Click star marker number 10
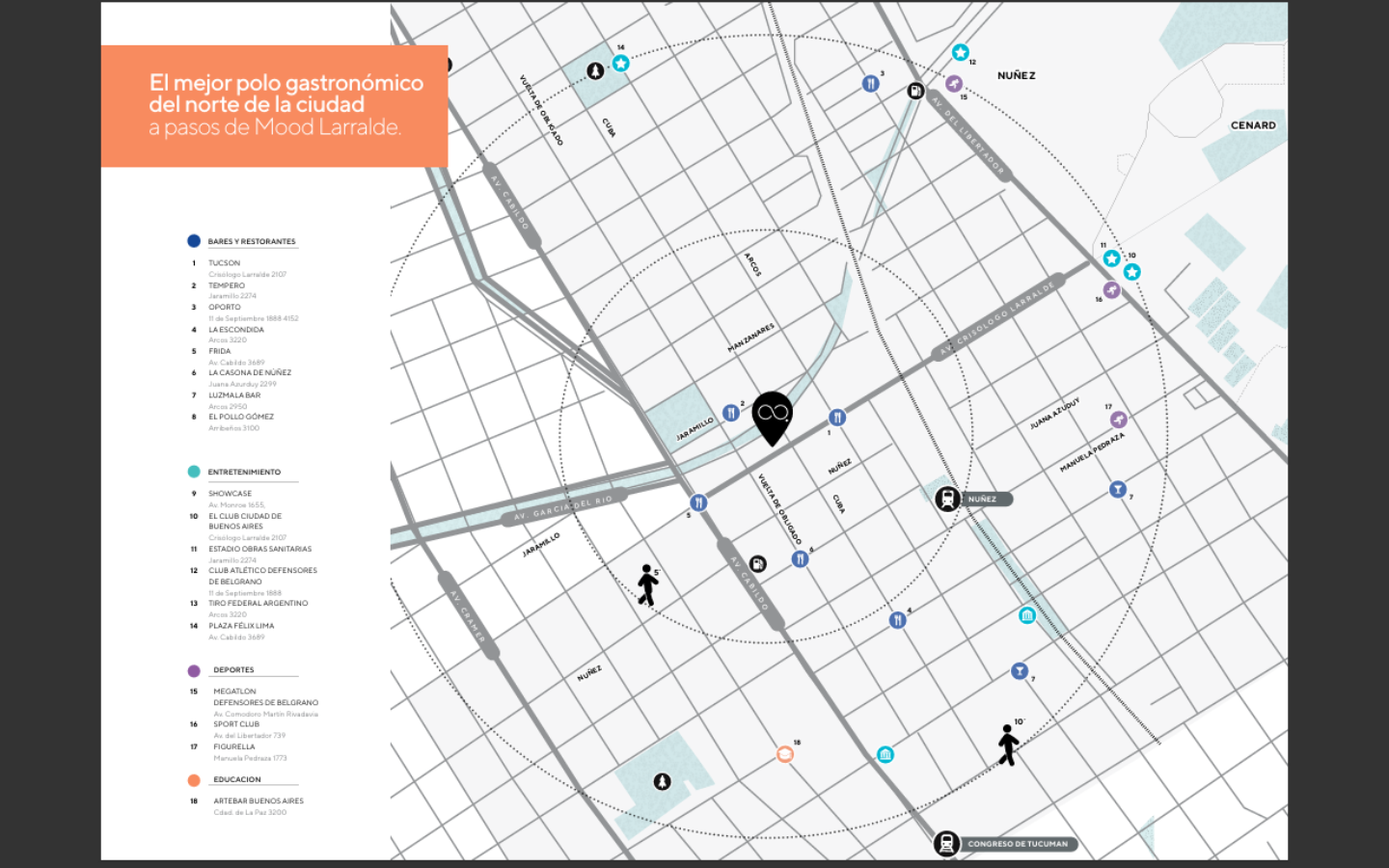The width and height of the screenshot is (1389, 868). point(1131,272)
